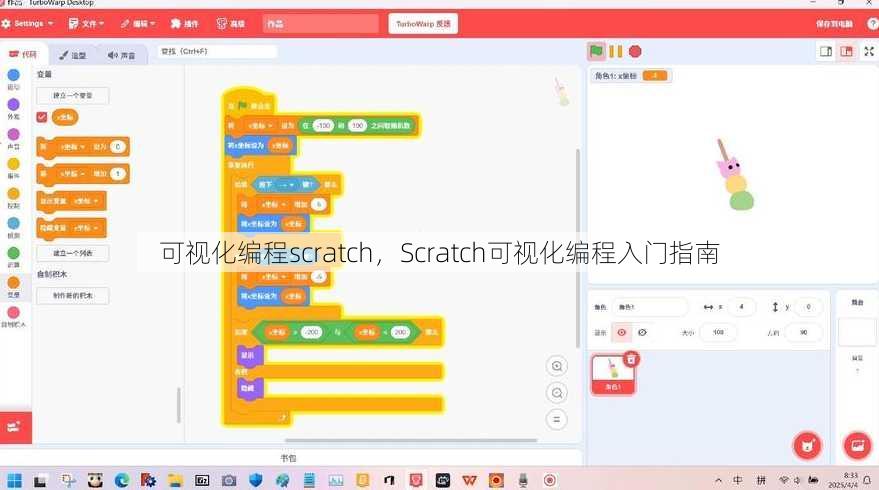The height and width of the screenshot is (490, 879).
Task: Toggle the x坐标 variable monitor checkbox
Action: pyautogui.click(x=41, y=117)
